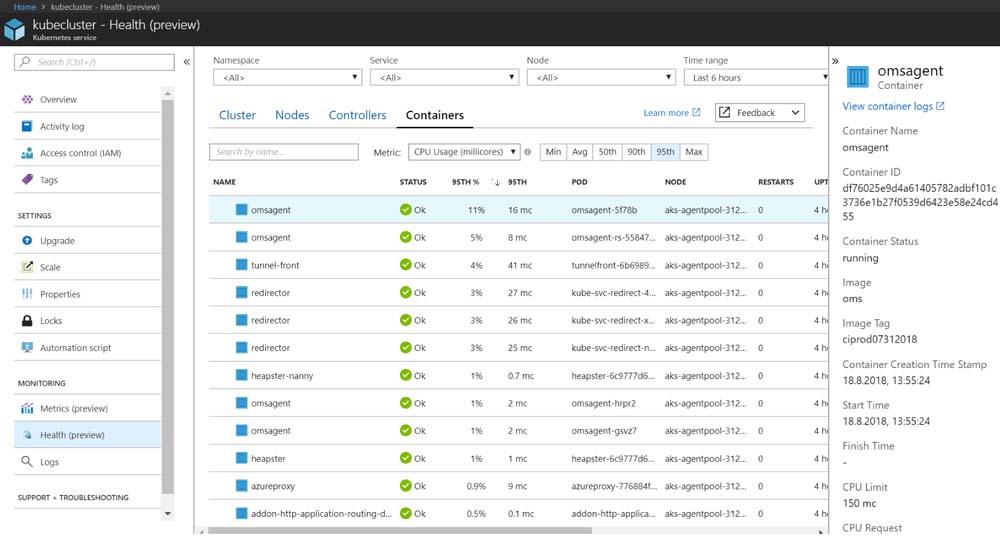
Task: Click the Search by name input field
Action: 283,152
